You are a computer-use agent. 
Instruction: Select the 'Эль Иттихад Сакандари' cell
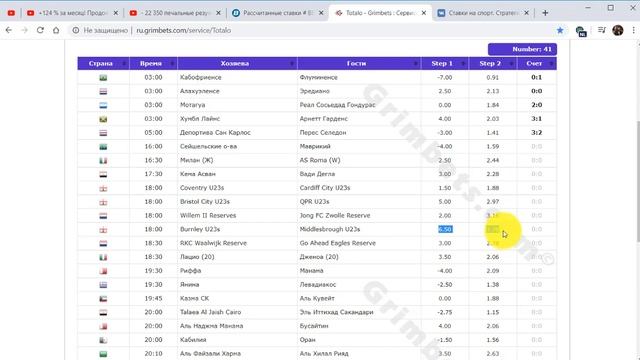pyautogui.click(x=359, y=312)
